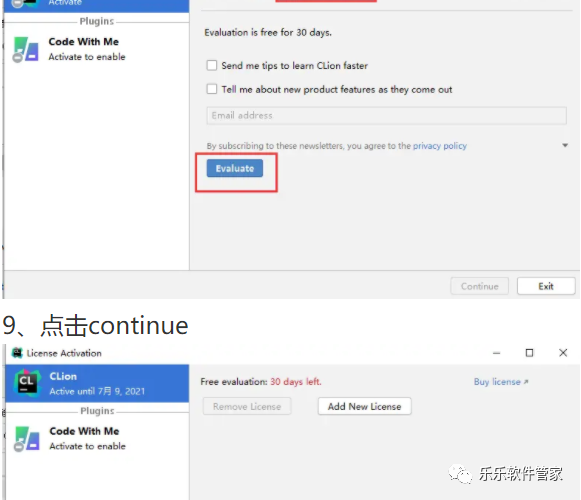Screen dimensions: 581x500
Task: Select Code With Me label in lower Plugins list
Action: (84, 431)
